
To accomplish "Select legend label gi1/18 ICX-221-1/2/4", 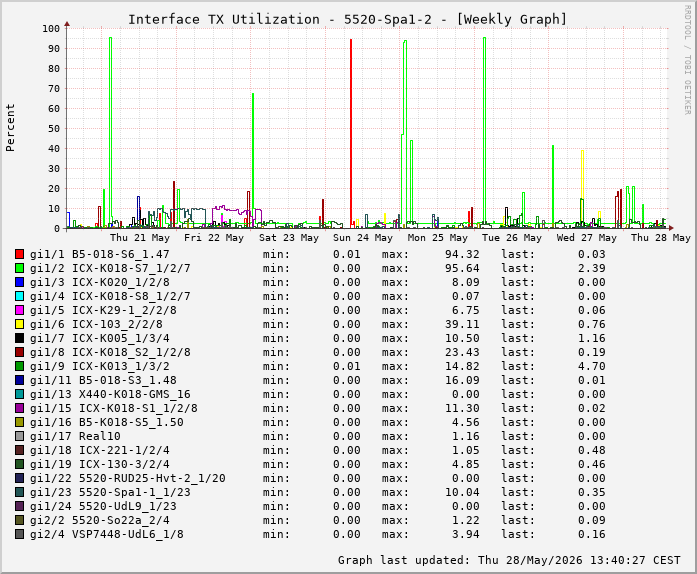I will (x=100, y=450).
